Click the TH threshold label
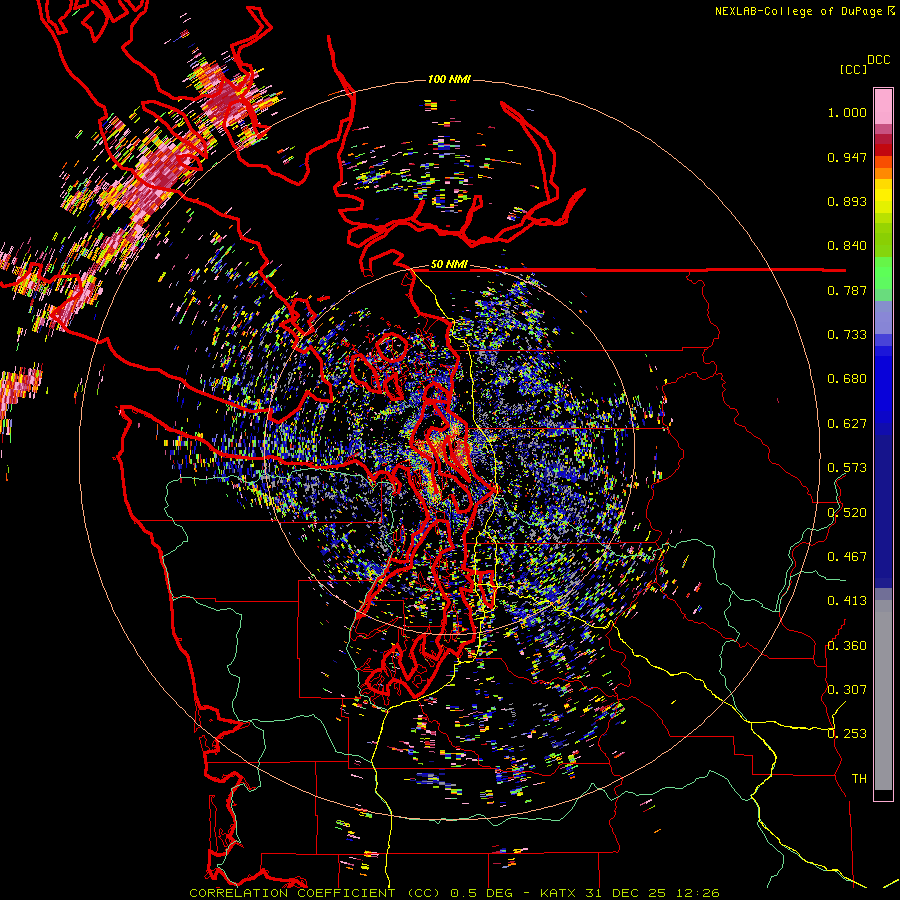The width and height of the screenshot is (900, 900). coord(859,779)
